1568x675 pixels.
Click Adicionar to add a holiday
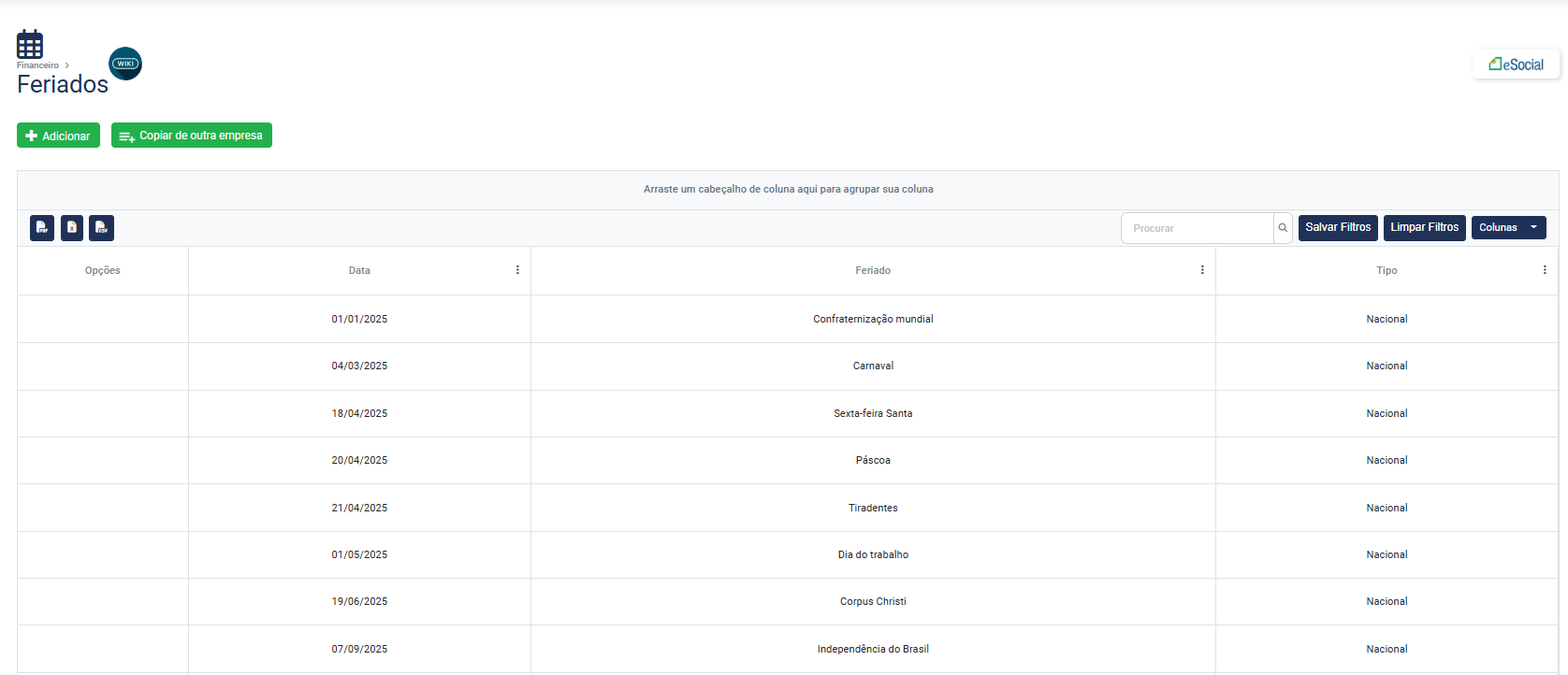click(x=58, y=136)
